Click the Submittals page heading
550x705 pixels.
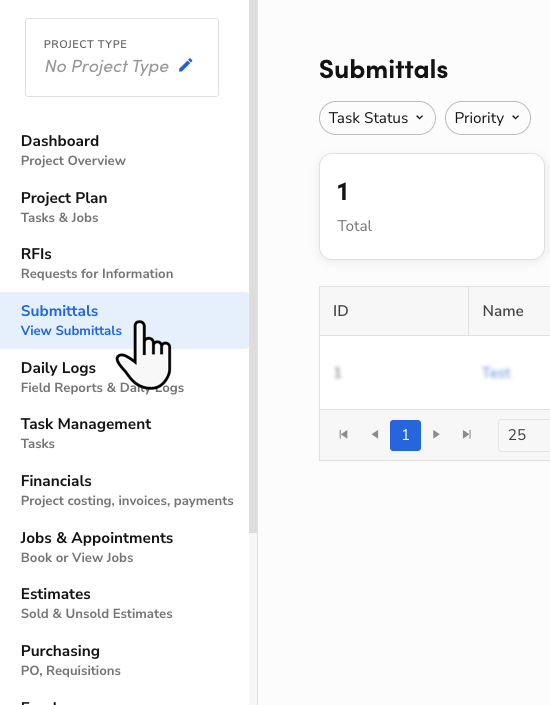pyautogui.click(x=383, y=69)
